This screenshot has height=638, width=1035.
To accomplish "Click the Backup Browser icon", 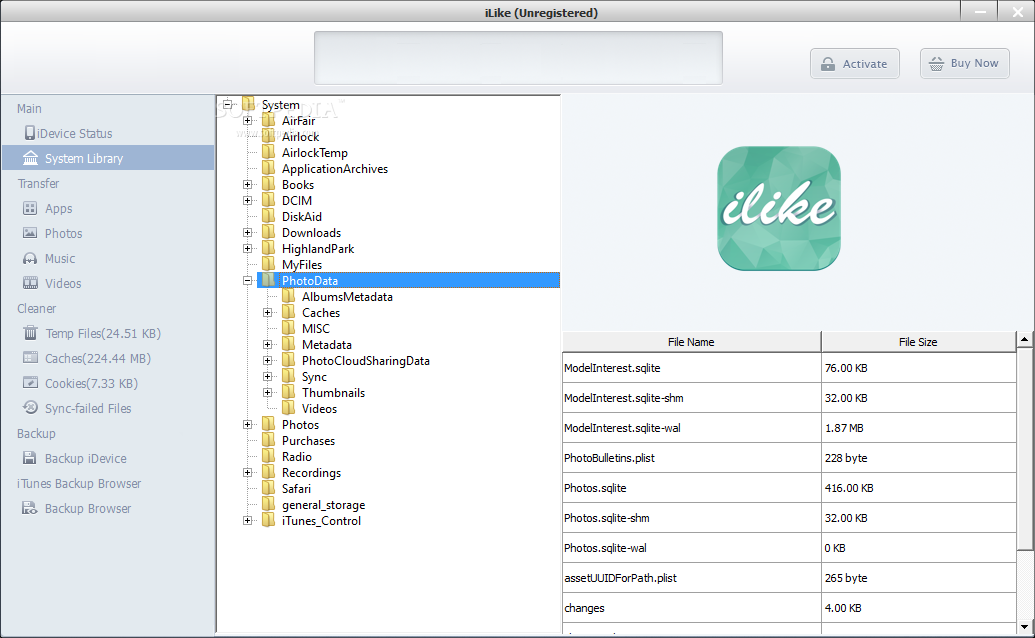I will point(30,507).
